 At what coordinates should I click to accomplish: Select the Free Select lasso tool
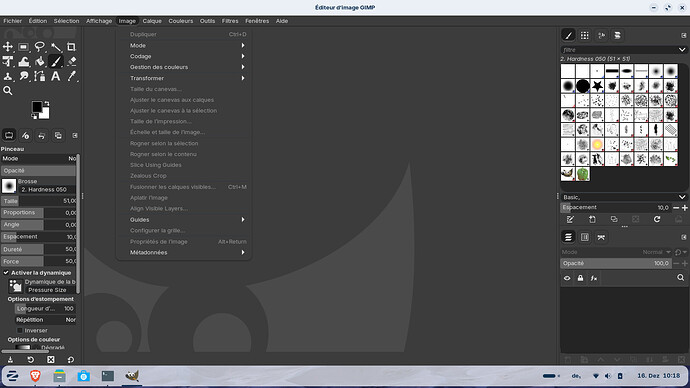(40, 47)
